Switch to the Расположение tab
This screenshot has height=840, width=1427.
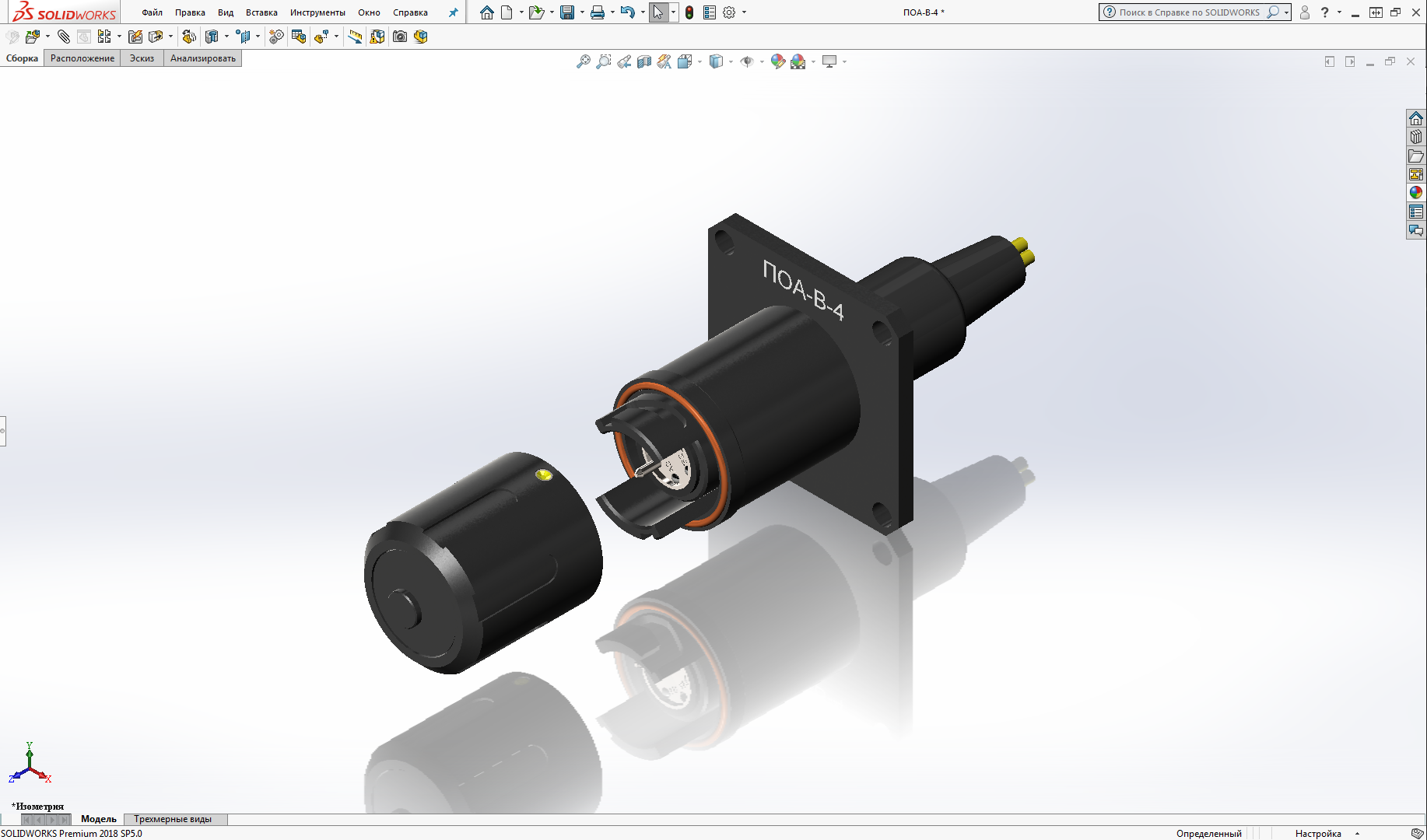[82, 58]
